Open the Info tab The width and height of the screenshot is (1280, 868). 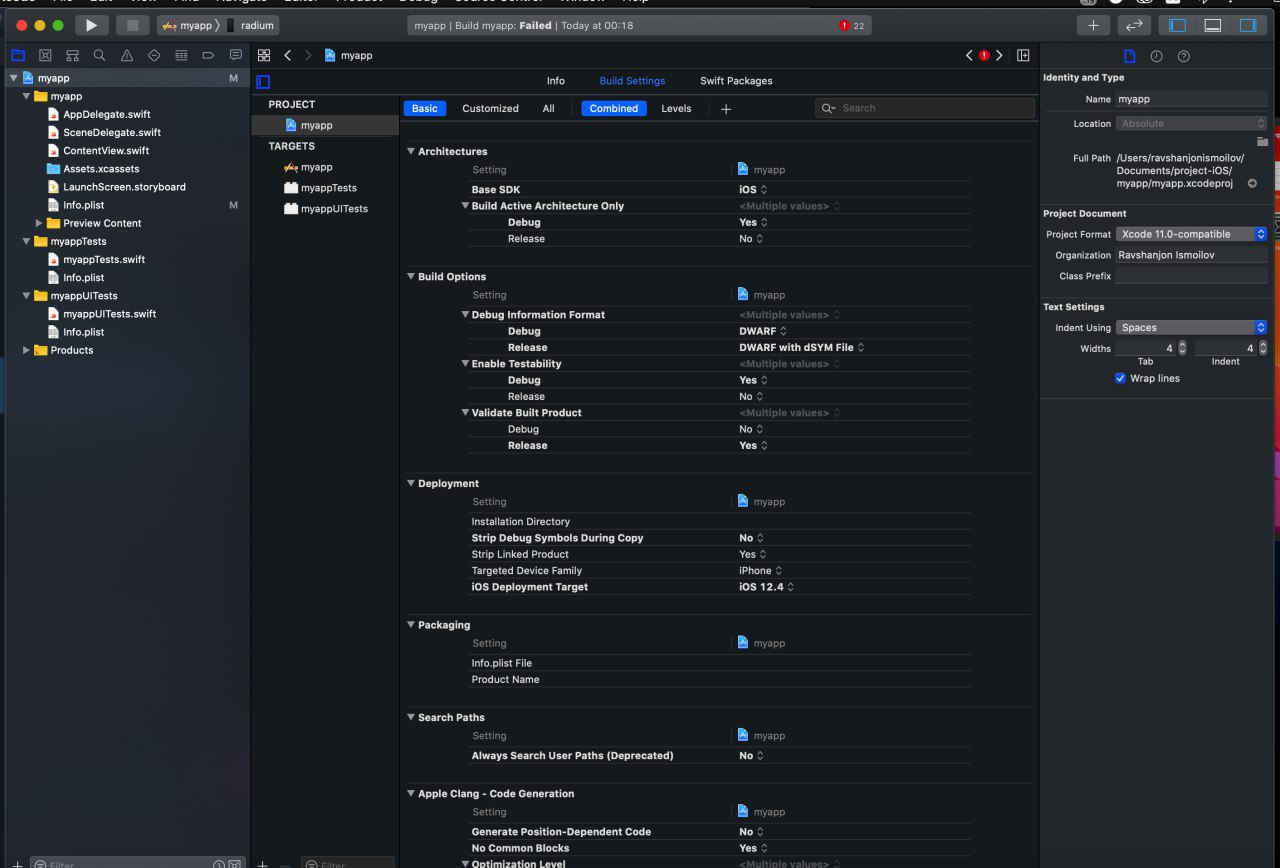pos(556,81)
